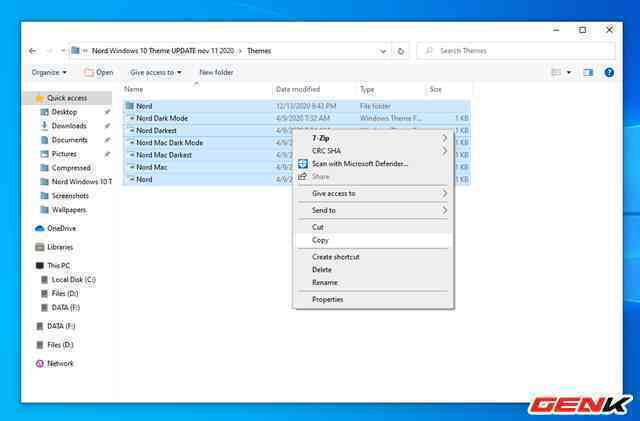Toggle the preview pane icon

(588, 73)
